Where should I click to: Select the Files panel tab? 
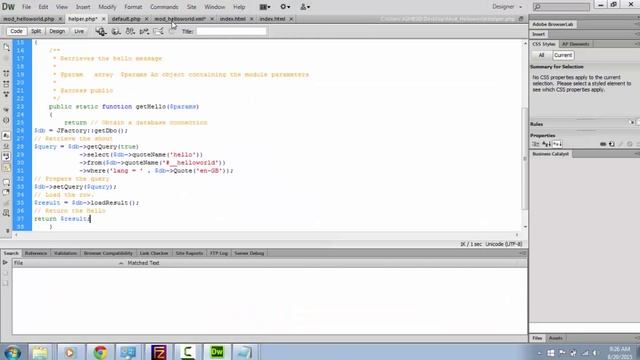537,338
